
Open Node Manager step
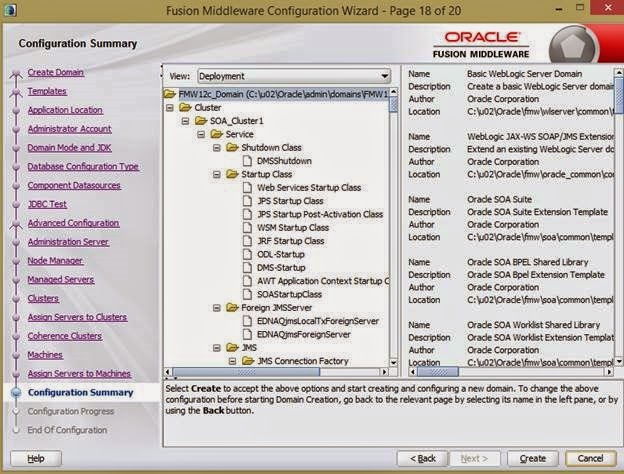55,261
